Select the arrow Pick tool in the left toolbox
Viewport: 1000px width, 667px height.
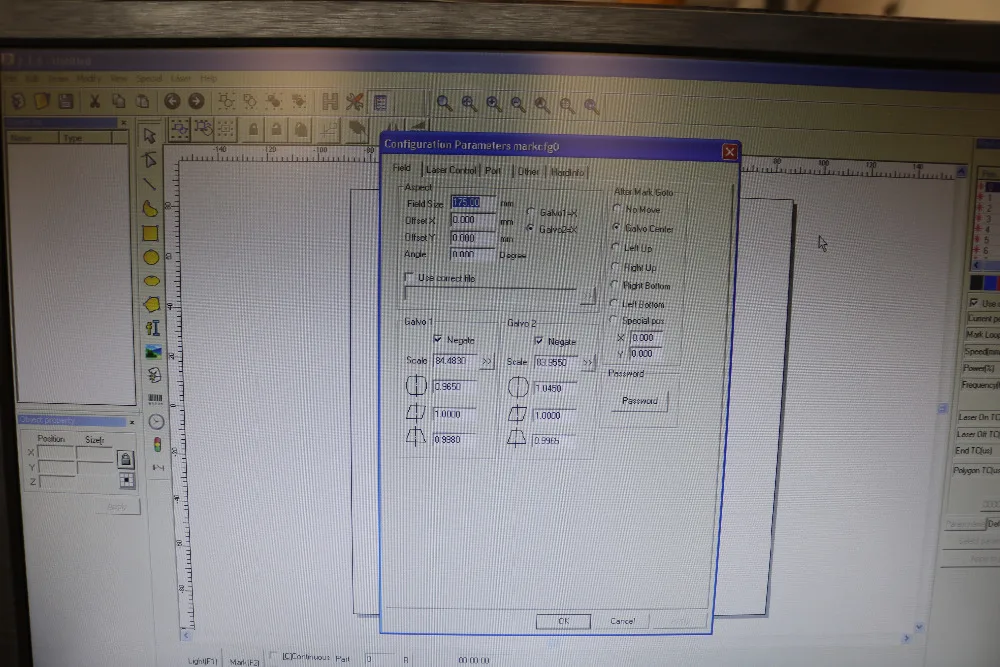tap(150, 135)
